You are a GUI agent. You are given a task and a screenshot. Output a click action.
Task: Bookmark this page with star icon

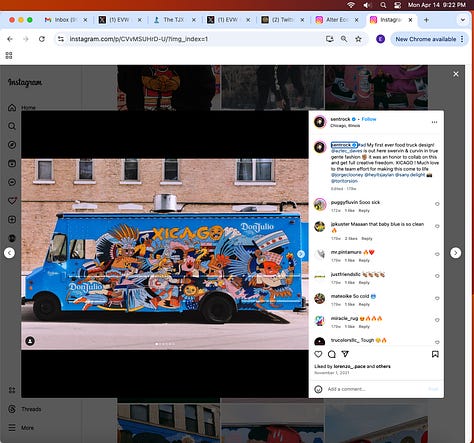358,39
